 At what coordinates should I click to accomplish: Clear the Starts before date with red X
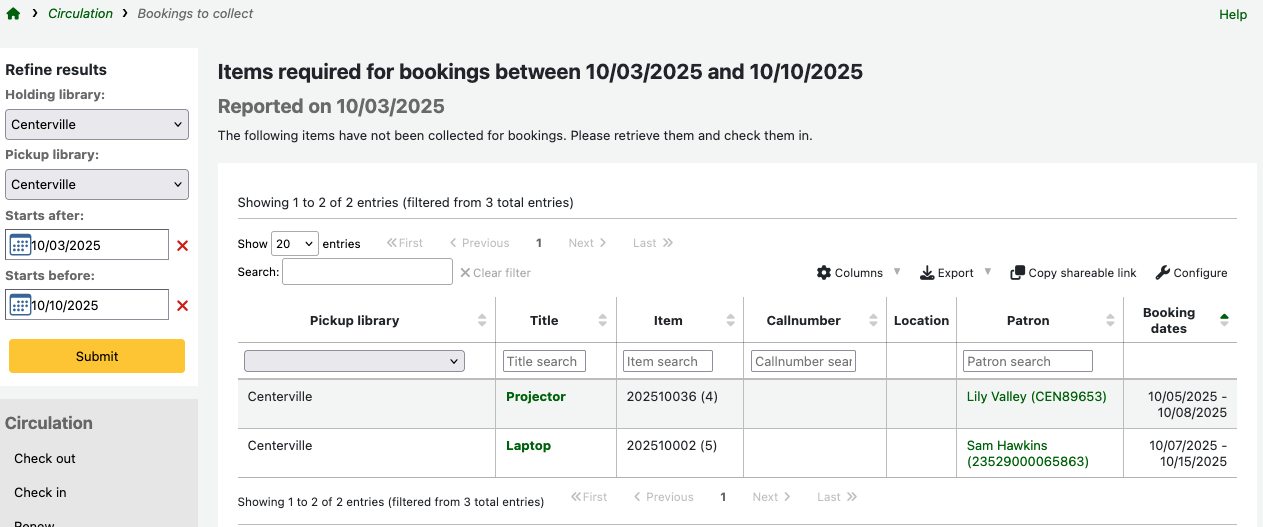point(182,306)
